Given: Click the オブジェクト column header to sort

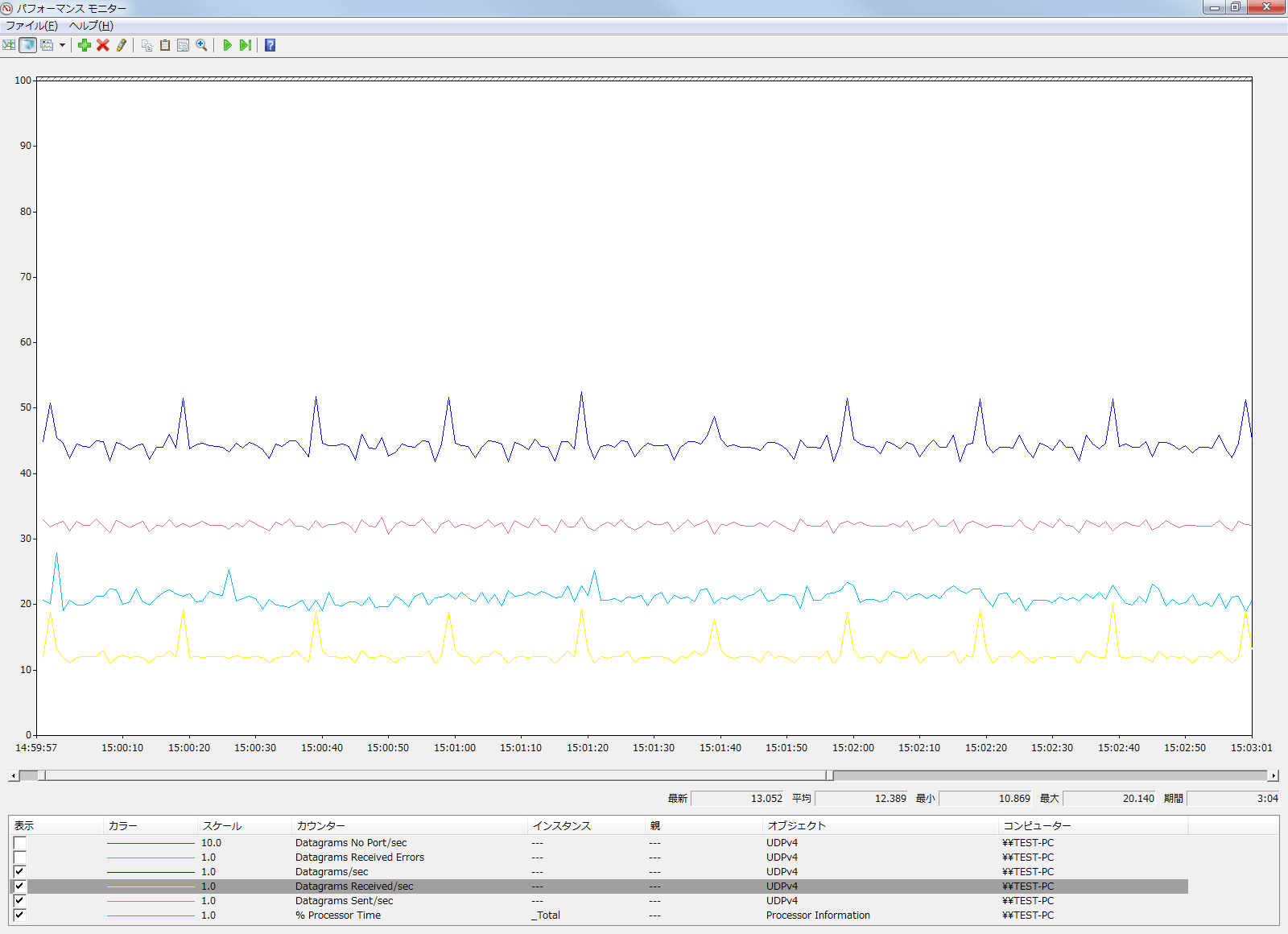Looking at the screenshot, I should coord(796,826).
